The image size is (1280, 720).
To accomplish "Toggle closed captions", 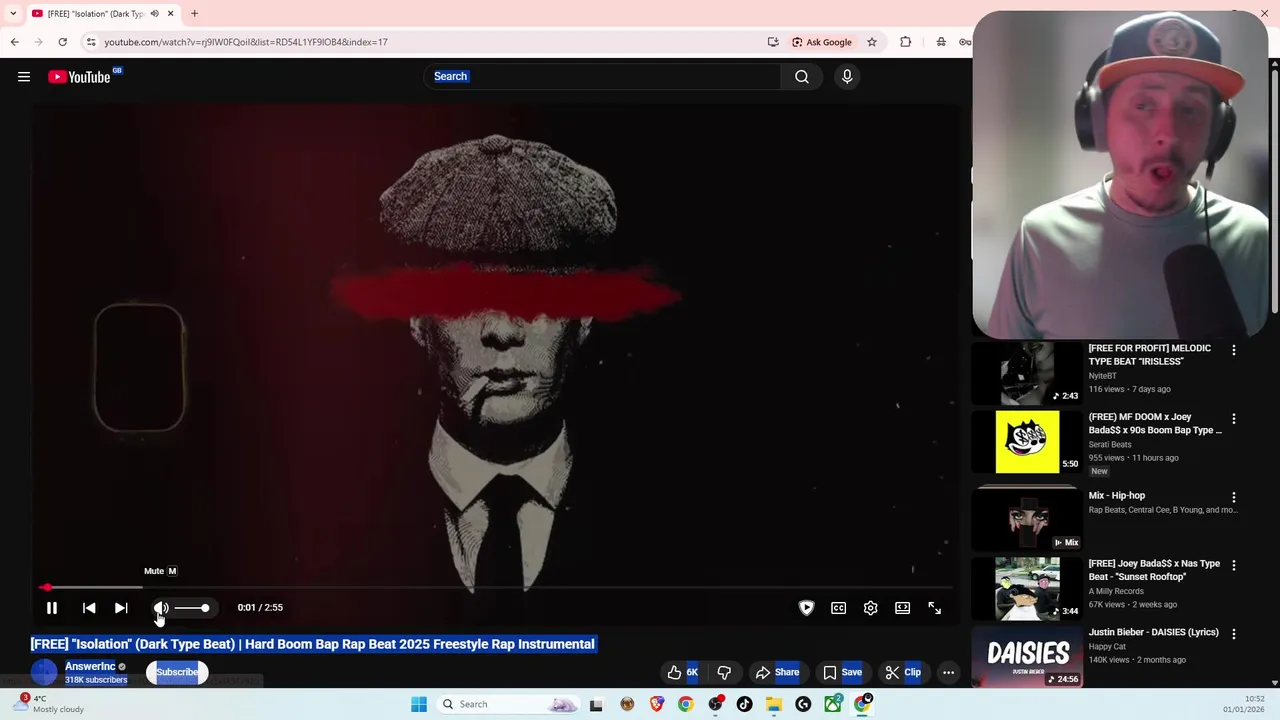I will (x=839, y=608).
